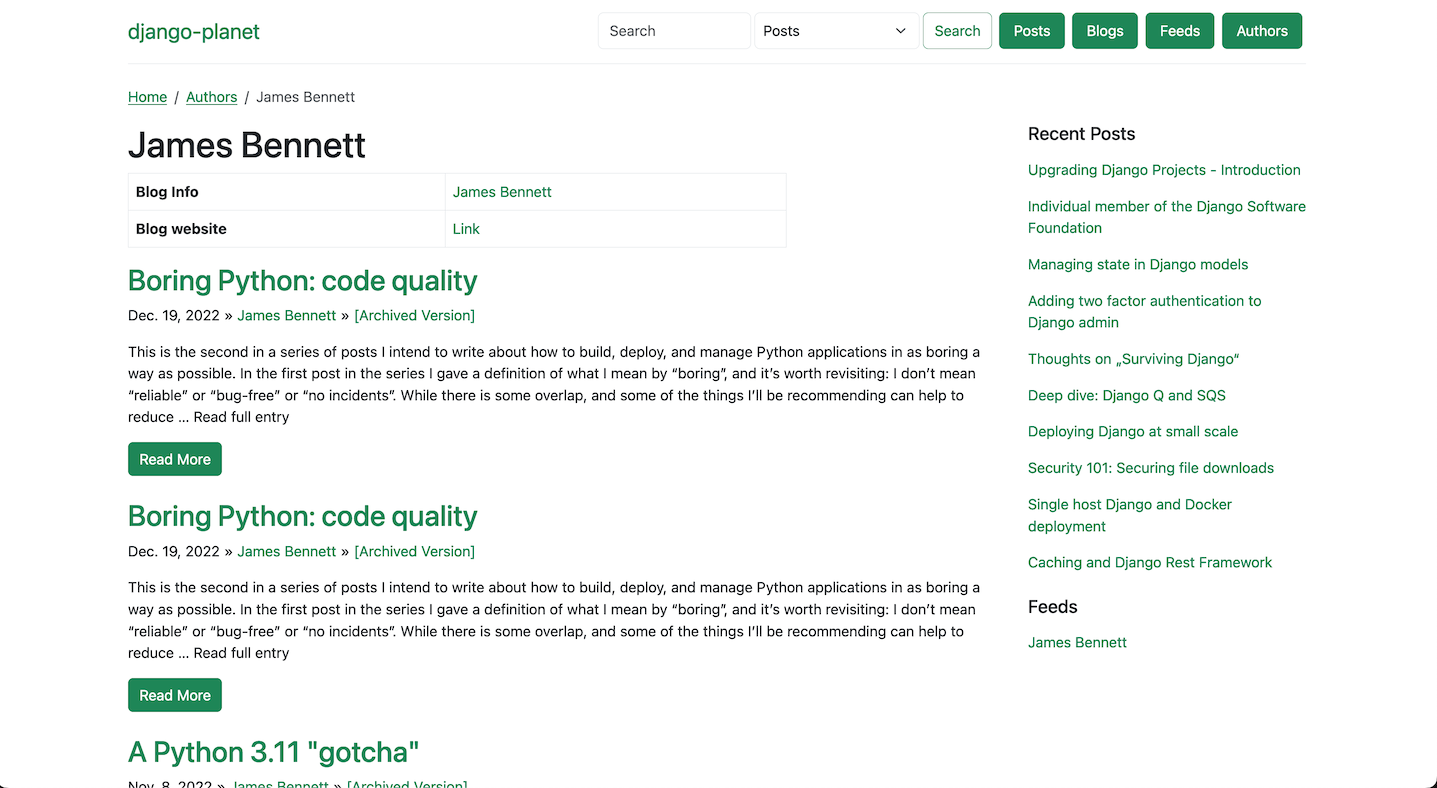Go to Home via breadcrumb
Image resolution: width=1437 pixels, height=788 pixels.
pyautogui.click(x=147, y=97)
